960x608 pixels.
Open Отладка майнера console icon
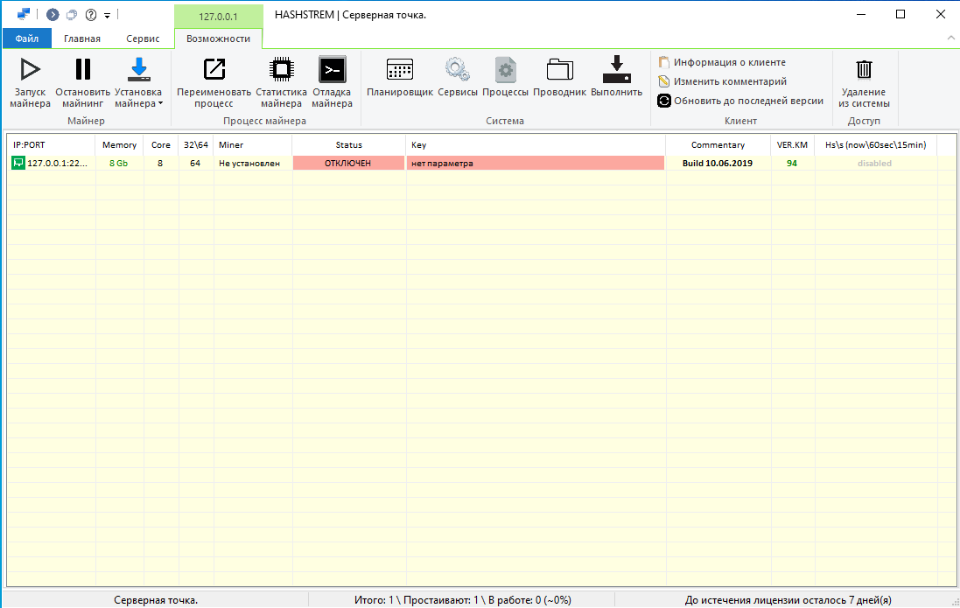pyautogui.click(x=332, y=69)
